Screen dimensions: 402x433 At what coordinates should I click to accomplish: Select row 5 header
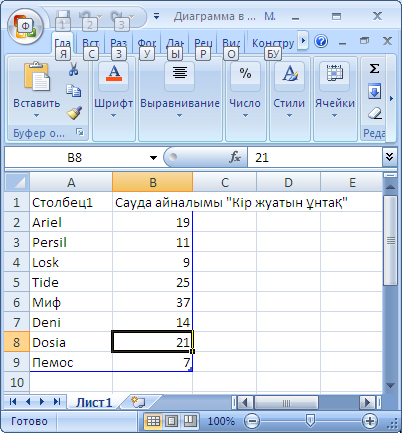tap(17, 282)
